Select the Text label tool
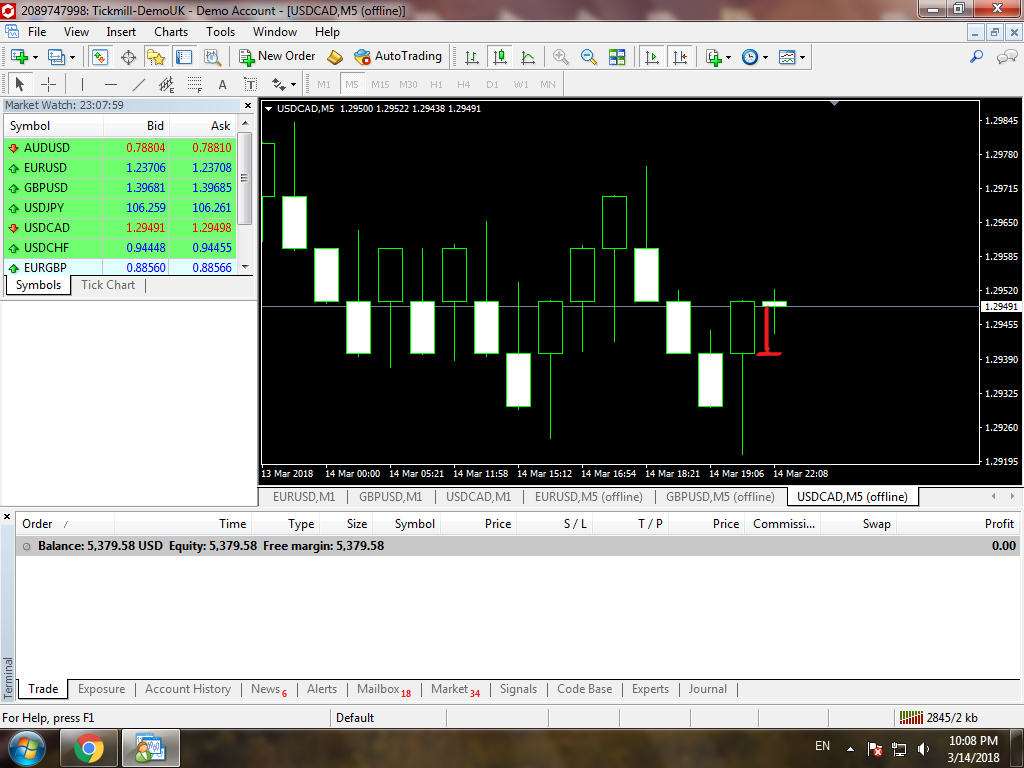 222,85
